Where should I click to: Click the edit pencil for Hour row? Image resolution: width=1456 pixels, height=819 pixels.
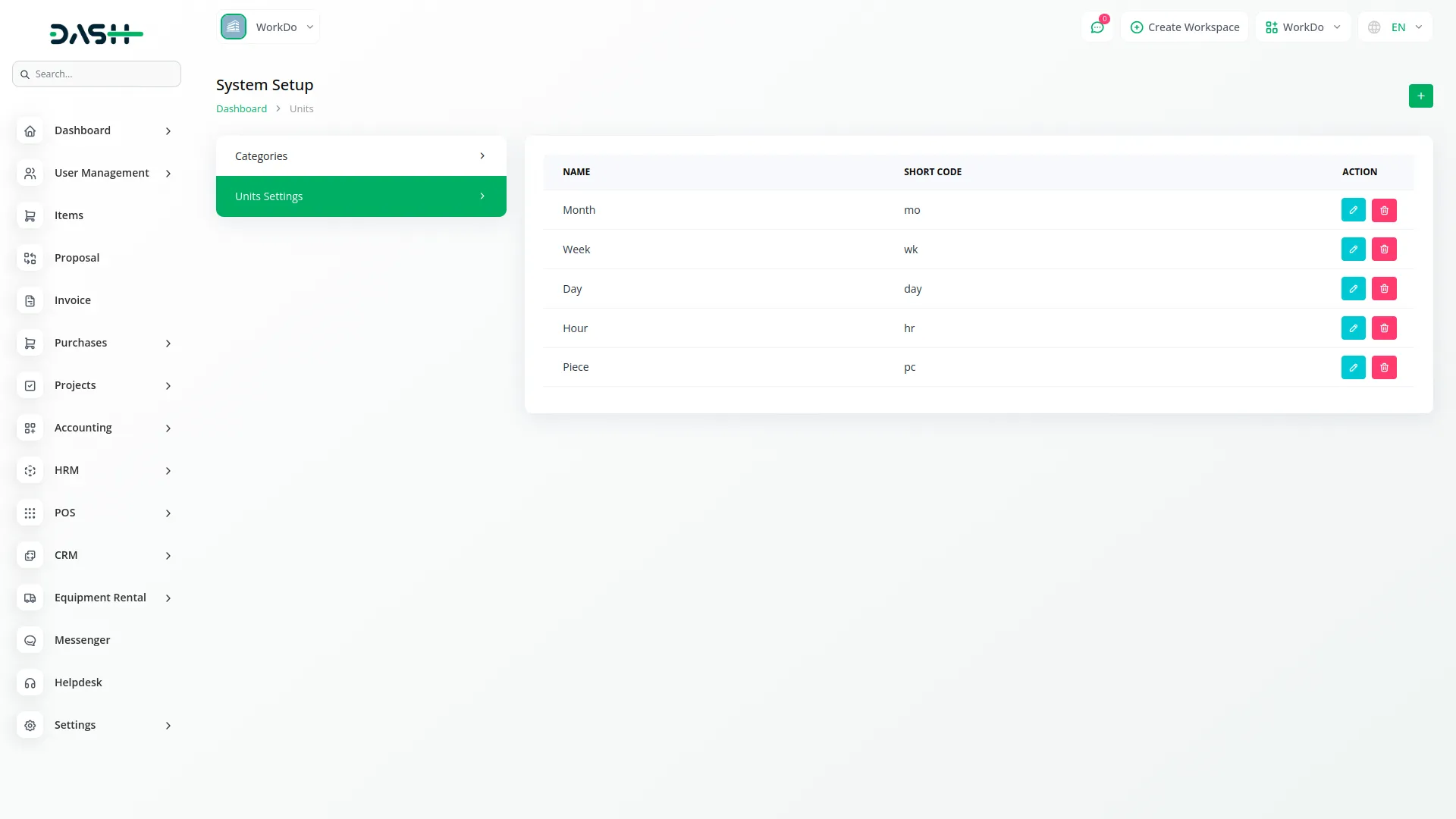1353,328
